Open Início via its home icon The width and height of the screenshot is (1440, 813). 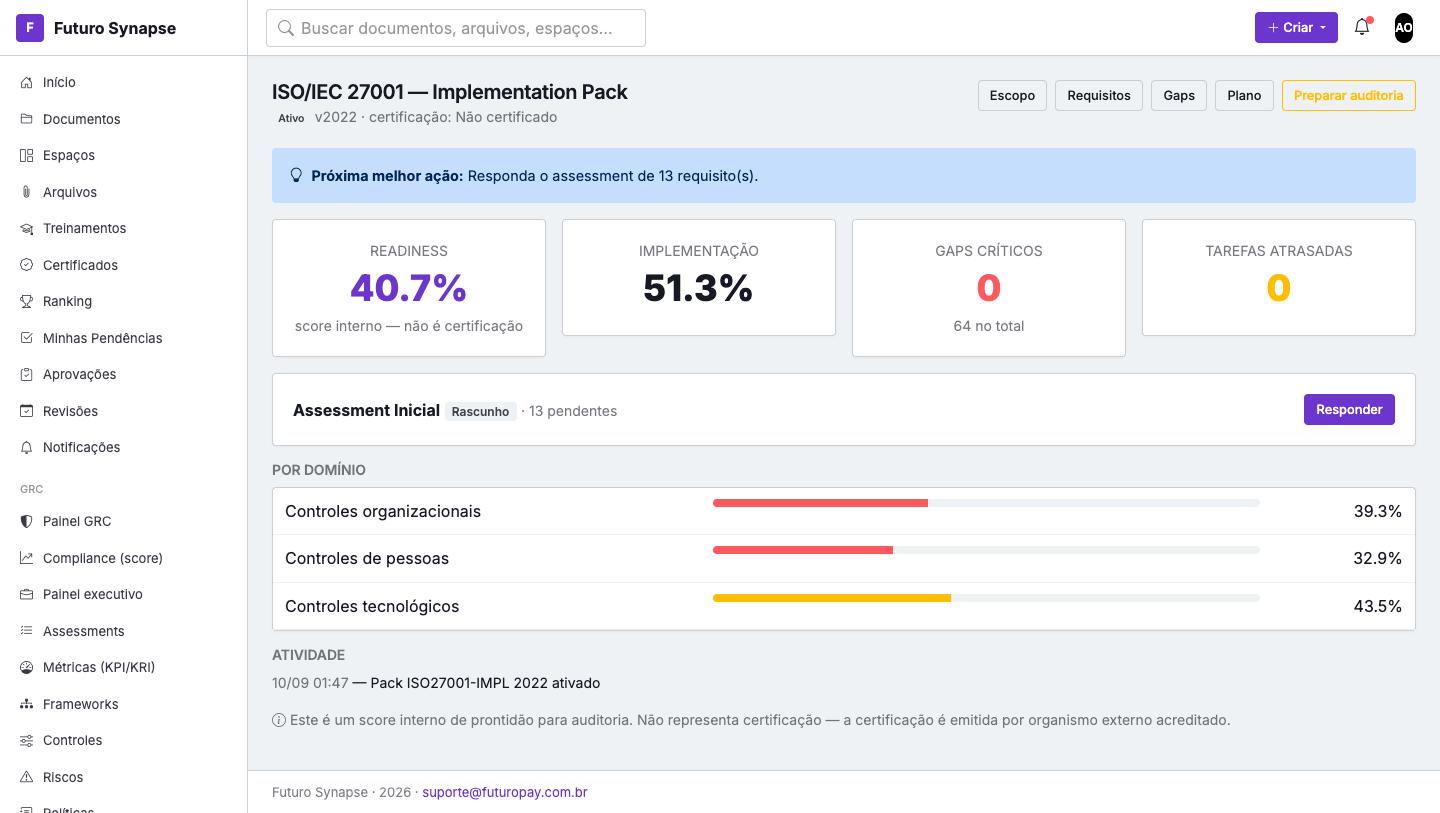click(x=27, y=83)
